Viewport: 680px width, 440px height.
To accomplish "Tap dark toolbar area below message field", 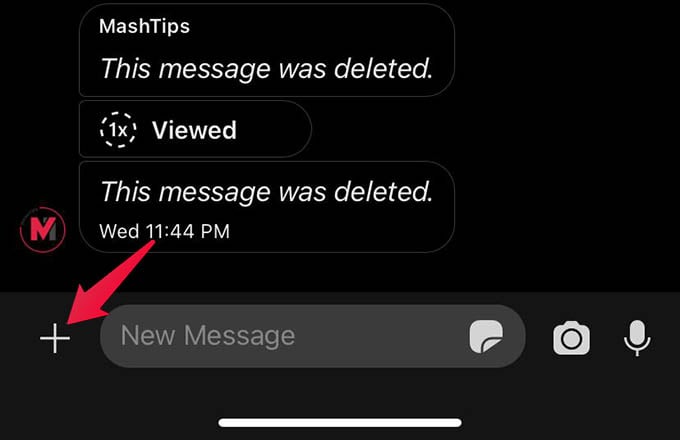I will click(340, 390).
